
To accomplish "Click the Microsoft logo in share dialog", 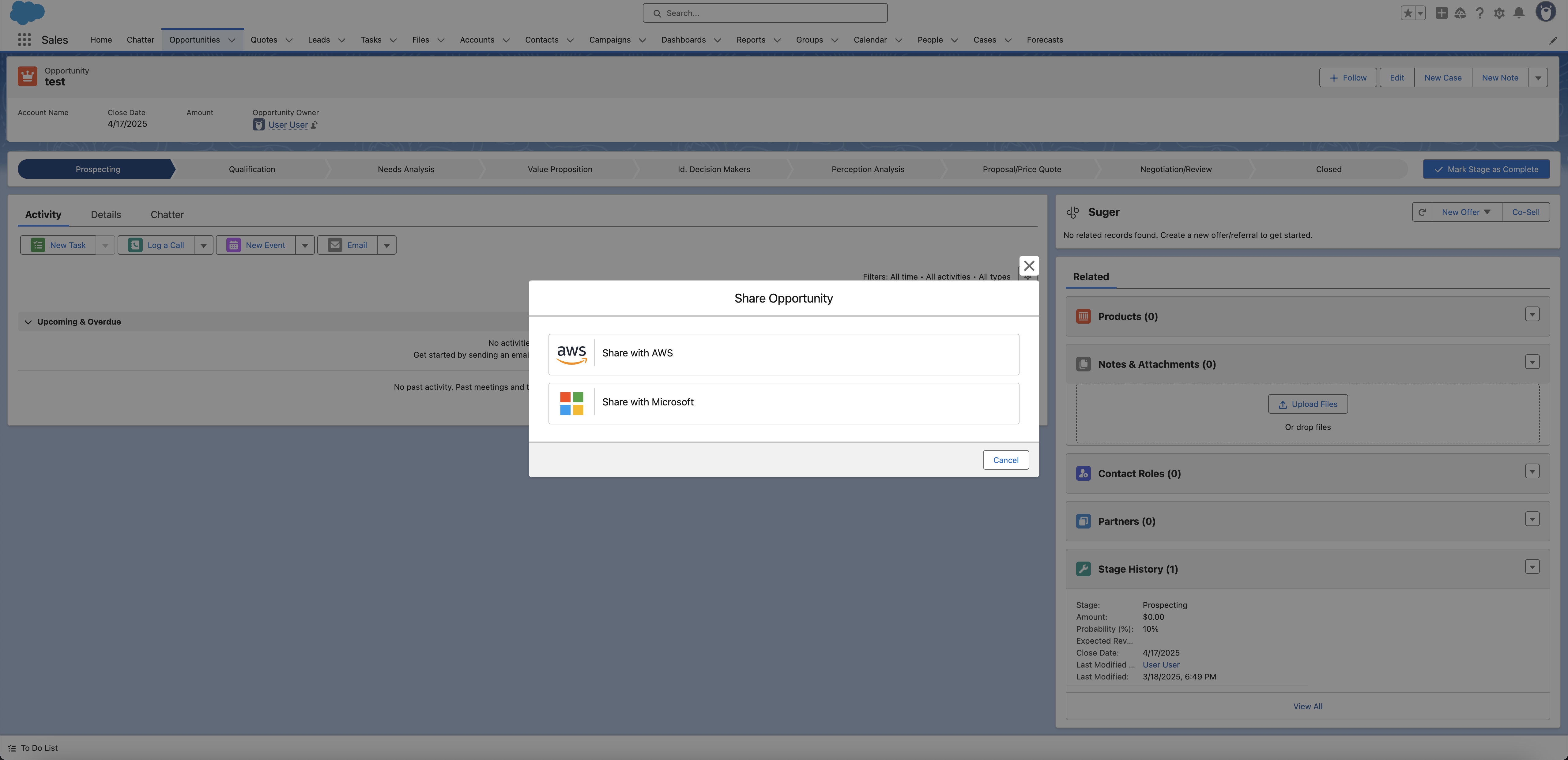I will click(x=571, y=403).
